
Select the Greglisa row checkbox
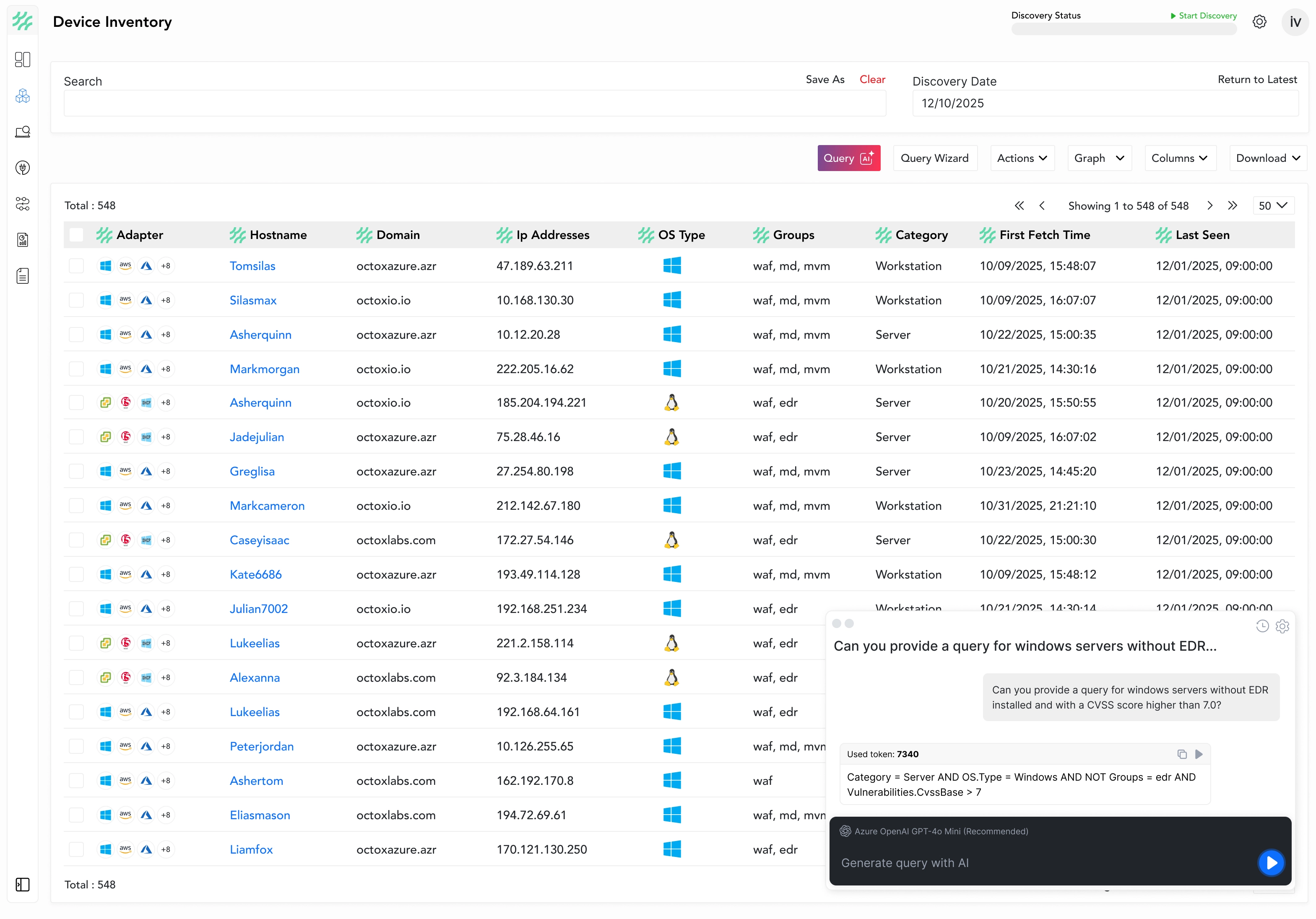point(76,471)
